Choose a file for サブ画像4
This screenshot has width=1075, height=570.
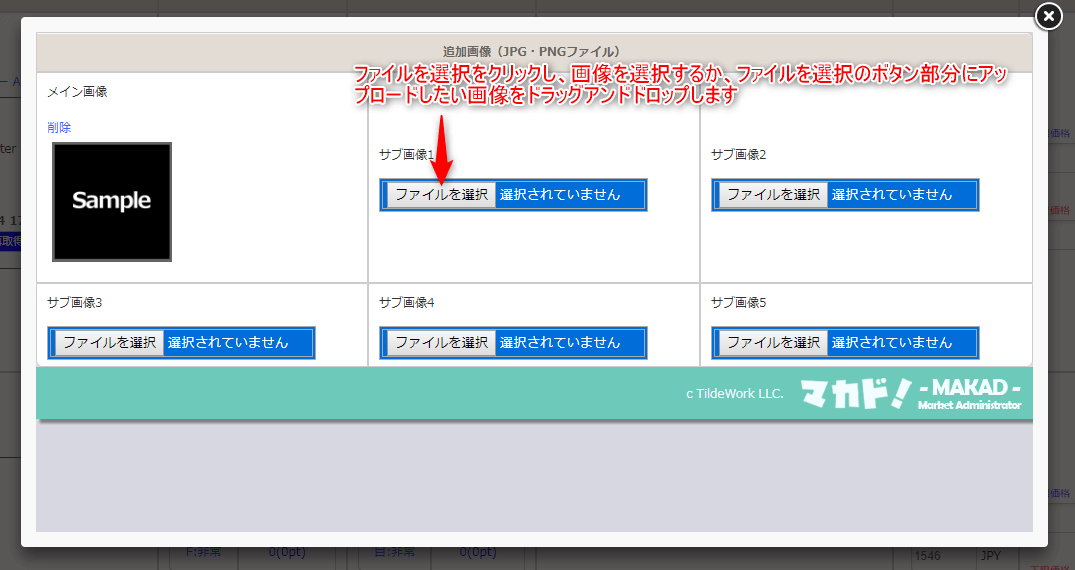441,342
